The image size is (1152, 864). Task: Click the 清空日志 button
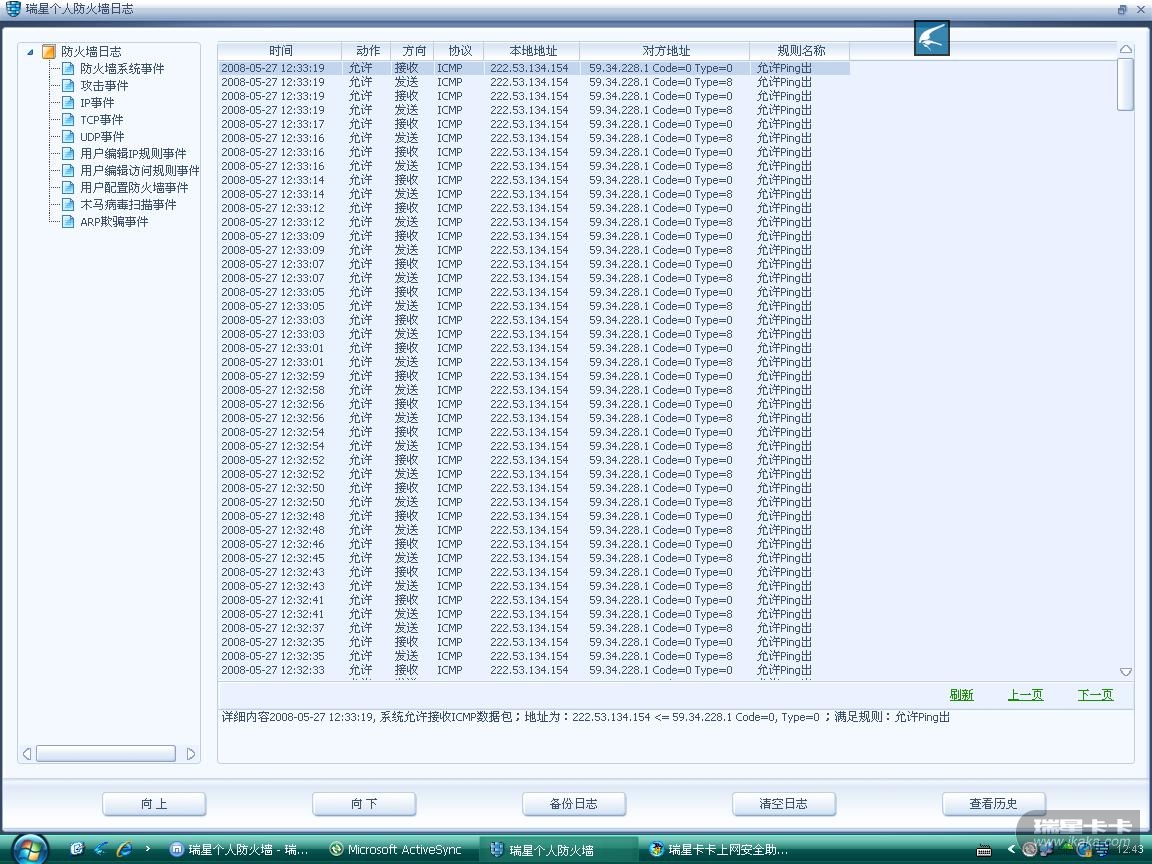point(784,804)
